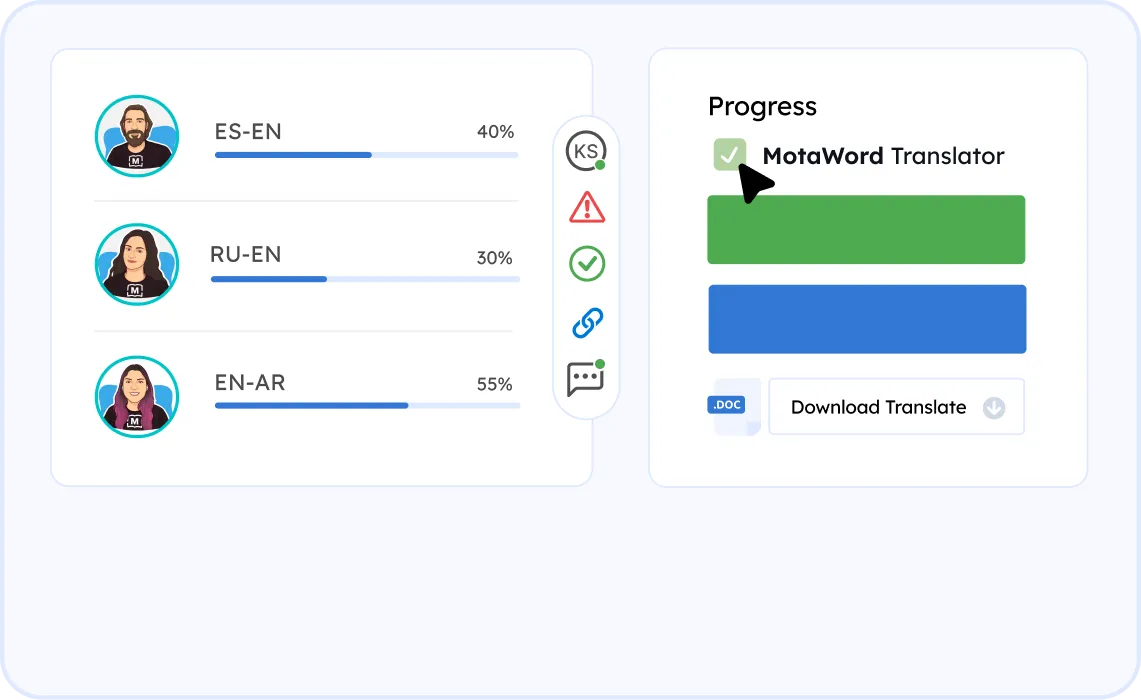
Task: Click the blue progress block
Action: pyautogui.click(x=867, y=319)
